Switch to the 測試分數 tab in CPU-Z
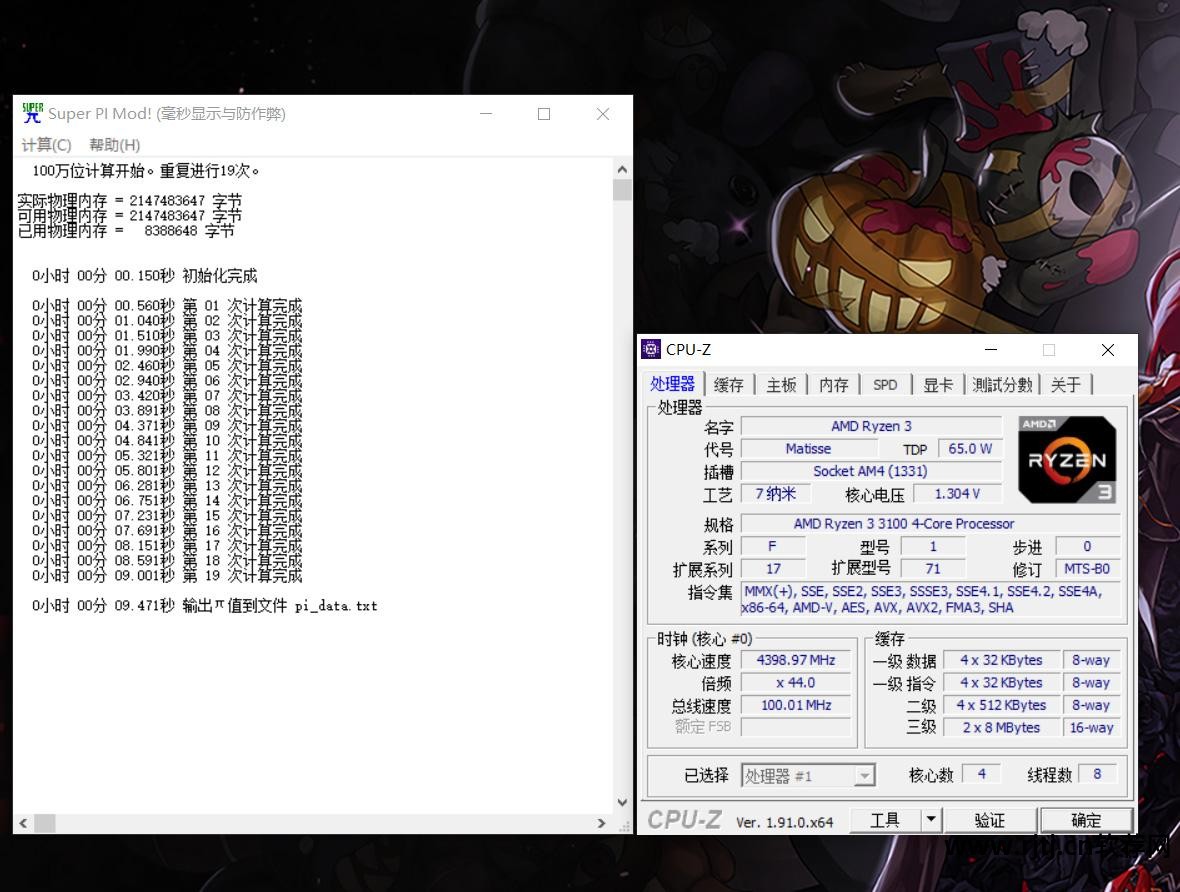Screen dimensions: 1180x892 coord(1002,385)
